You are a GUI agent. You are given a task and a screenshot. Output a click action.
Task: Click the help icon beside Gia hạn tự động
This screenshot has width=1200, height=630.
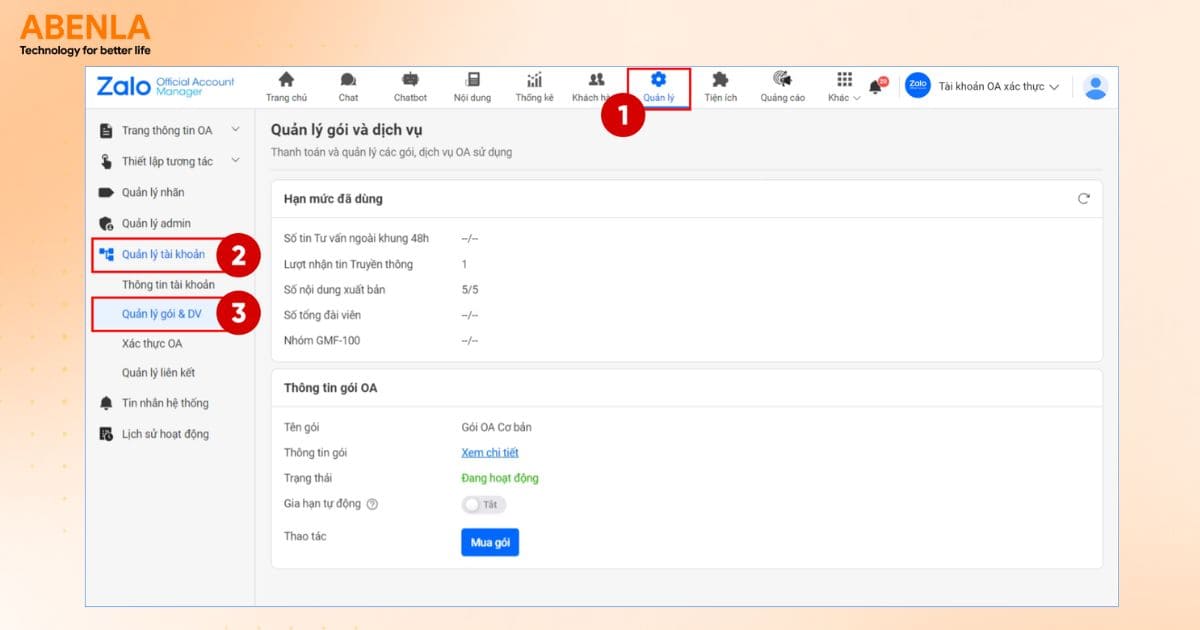tap(372, 505)
